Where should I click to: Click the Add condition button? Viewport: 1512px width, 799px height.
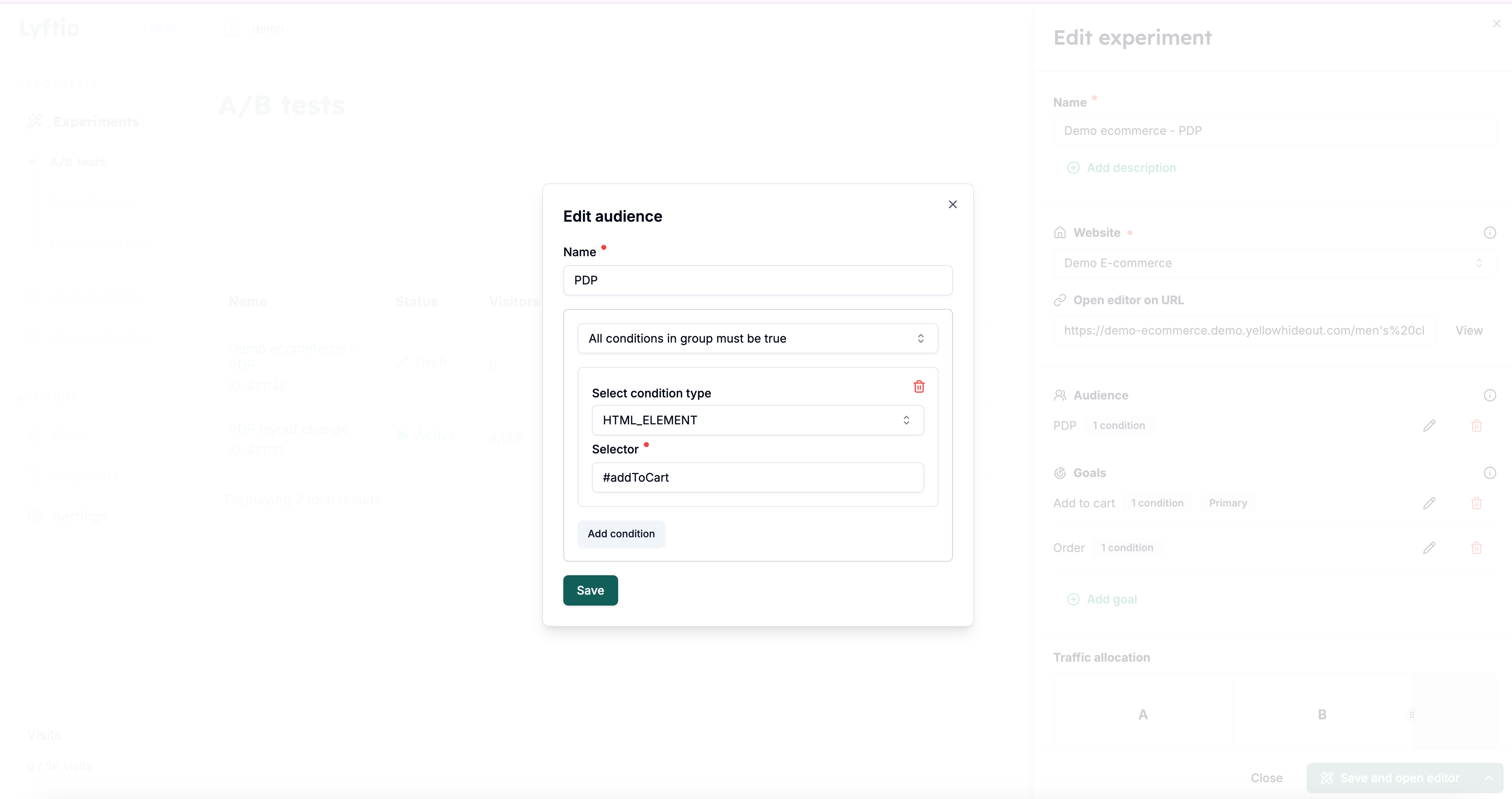coord(621,534)
